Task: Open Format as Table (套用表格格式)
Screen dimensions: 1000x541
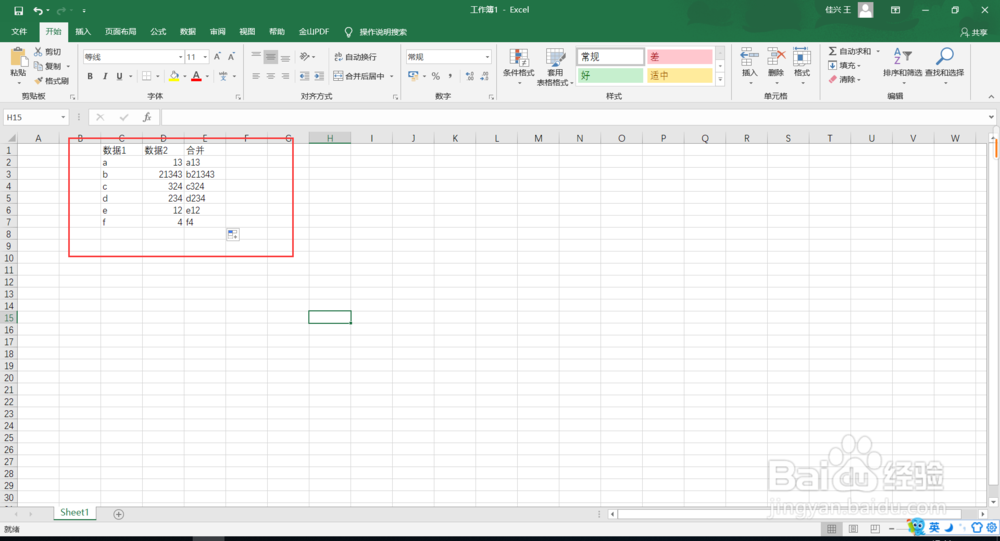Action: 555,66
